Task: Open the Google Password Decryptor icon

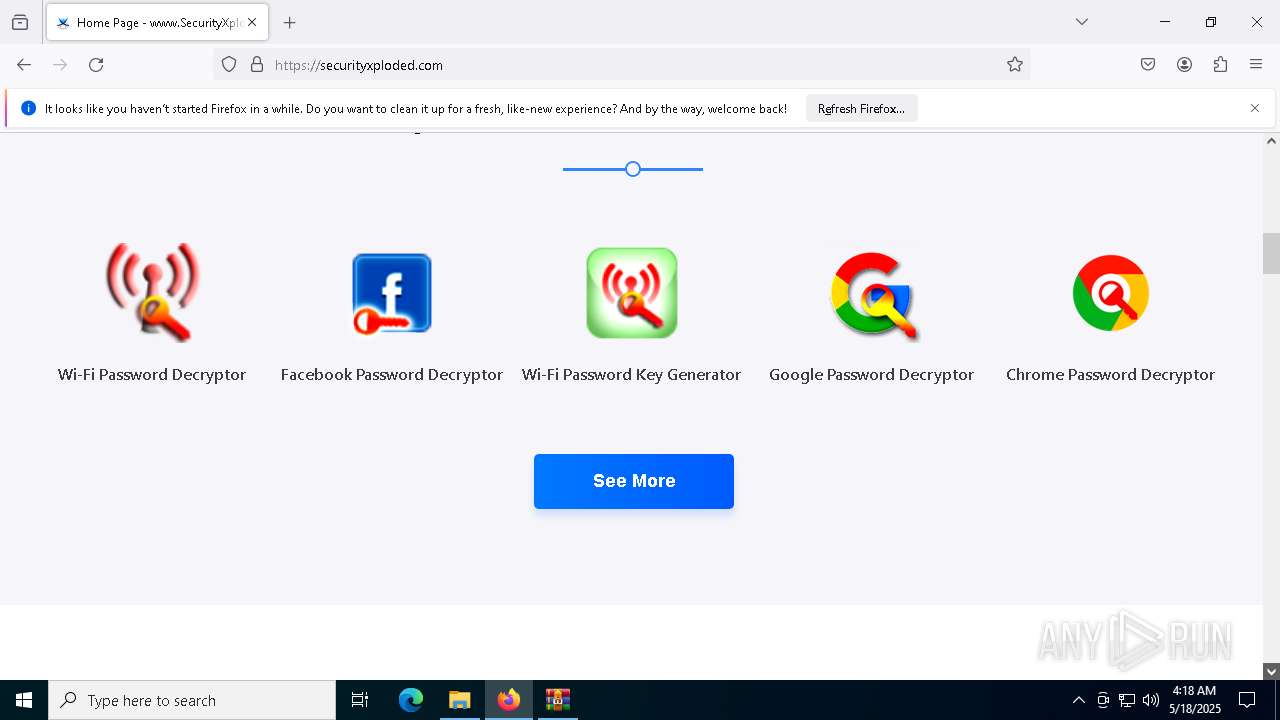Action: [x=873, y=296]
